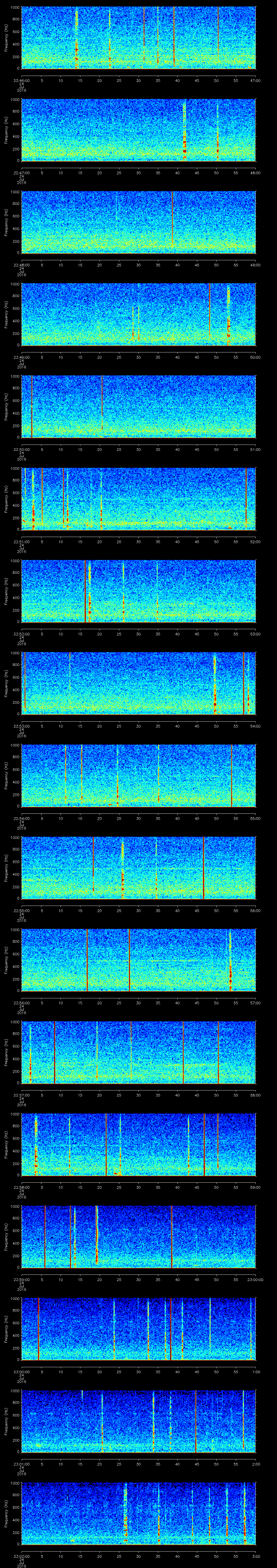
Task: Click the red vertical line near 47 seconds in 22:55:00 panel
Action: click(203, 868)
